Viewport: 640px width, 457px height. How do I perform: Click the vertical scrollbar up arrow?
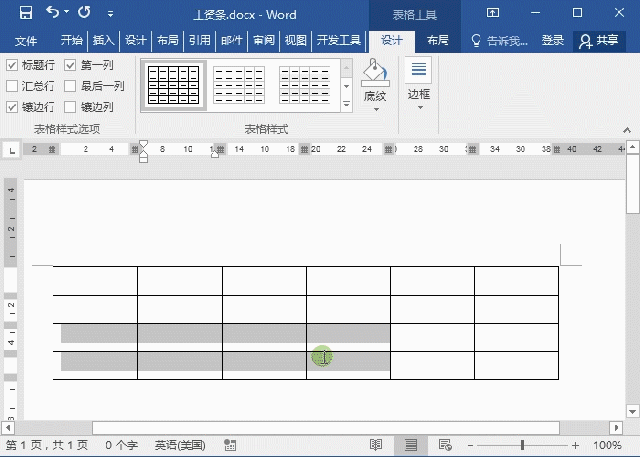click(632, 147)
